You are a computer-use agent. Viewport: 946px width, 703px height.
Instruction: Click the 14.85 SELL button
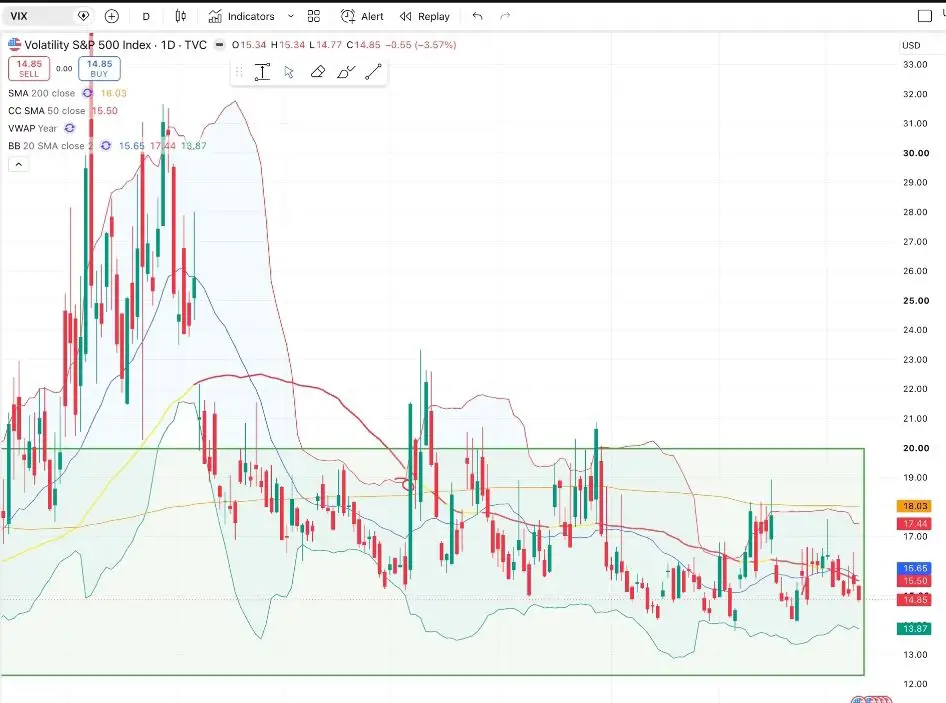(x=29, y=68)
